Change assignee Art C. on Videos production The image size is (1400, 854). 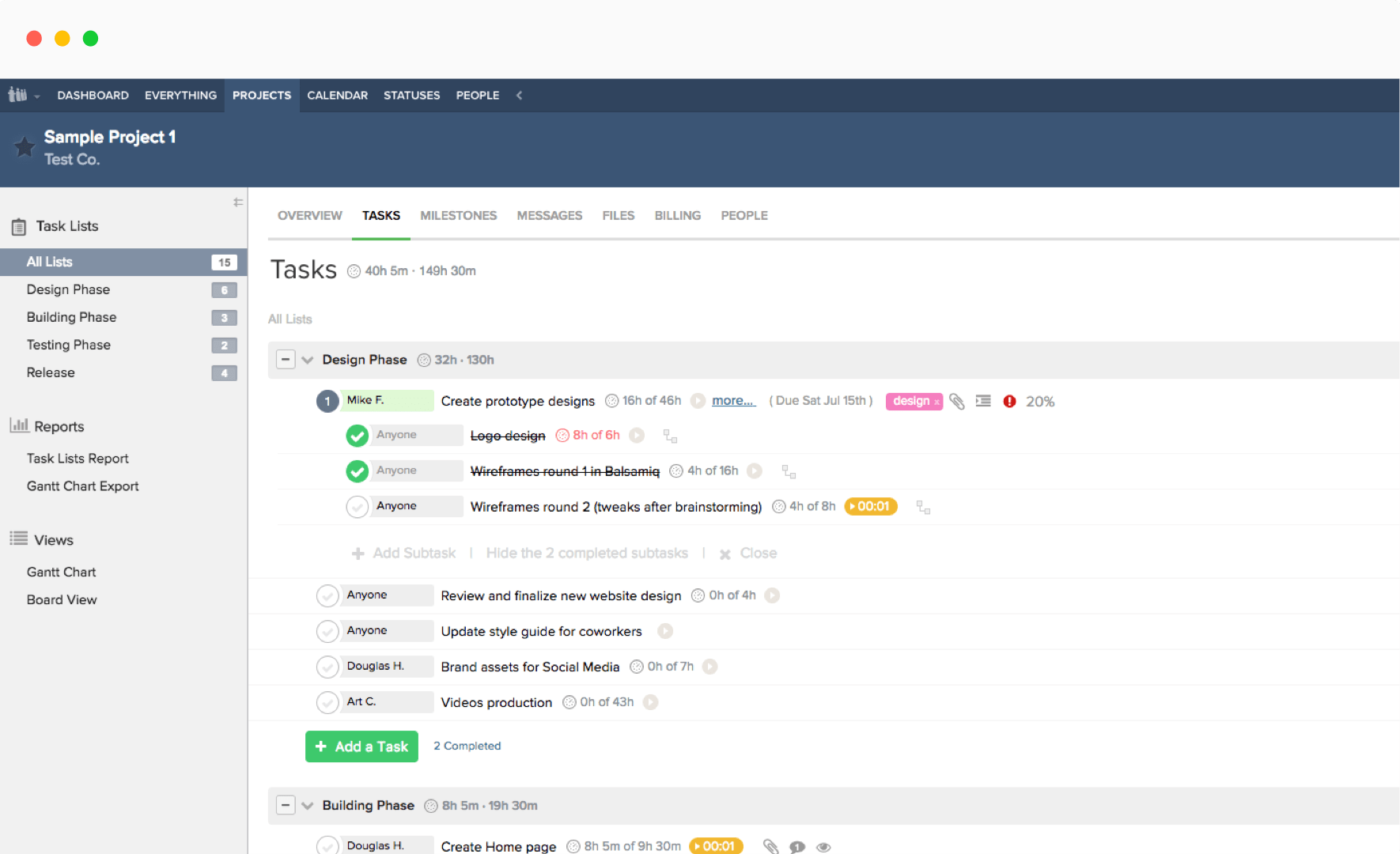point(387,702)
